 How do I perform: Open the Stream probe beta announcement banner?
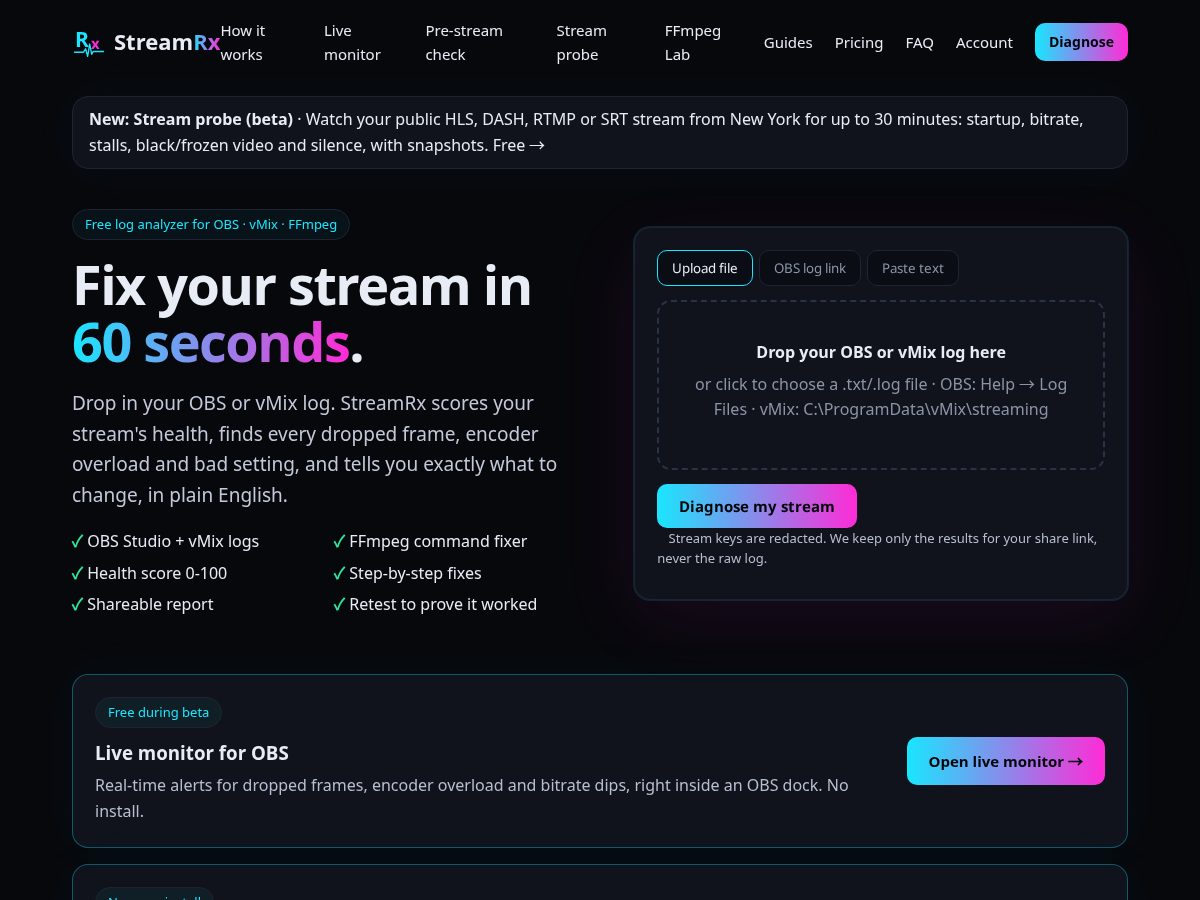click(600, 132)
